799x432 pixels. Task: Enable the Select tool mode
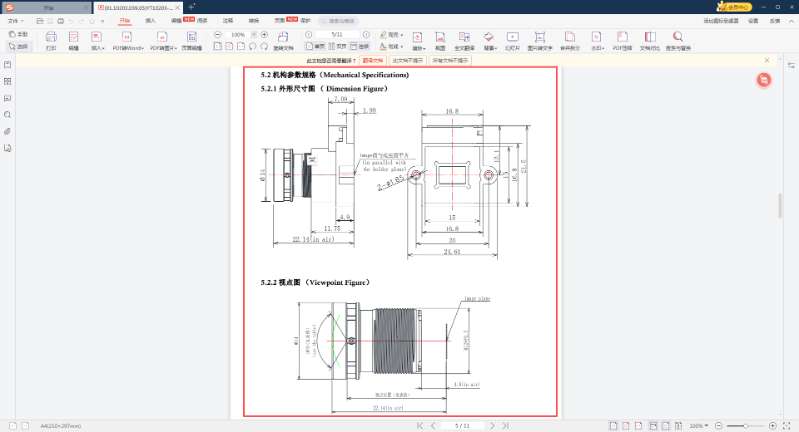(18, 46)
